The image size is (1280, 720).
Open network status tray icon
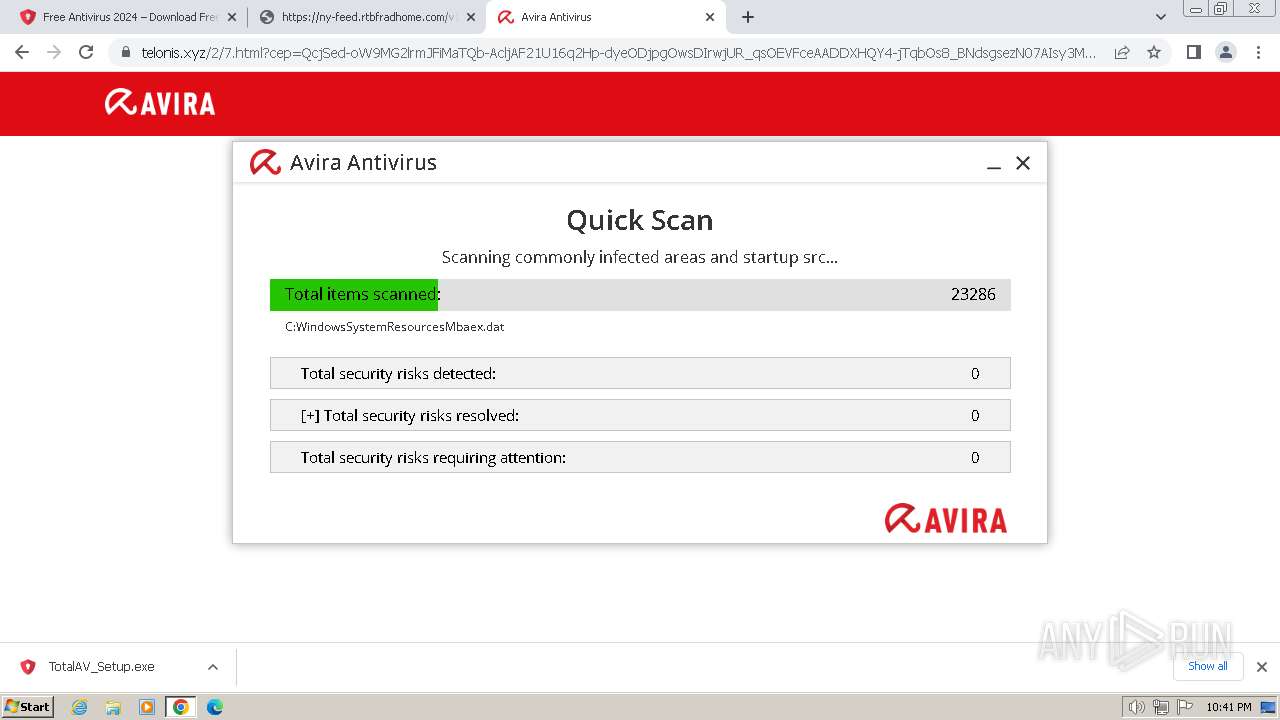[1160, 707]
